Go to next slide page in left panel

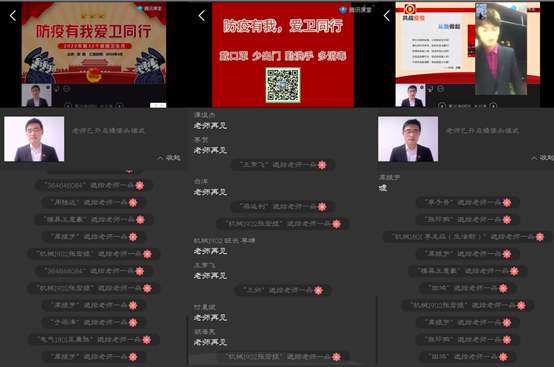[119, 105]
